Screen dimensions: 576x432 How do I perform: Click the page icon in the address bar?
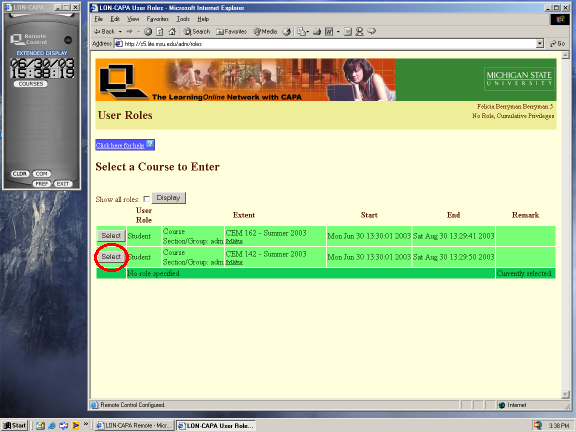[x=119, y=44]
